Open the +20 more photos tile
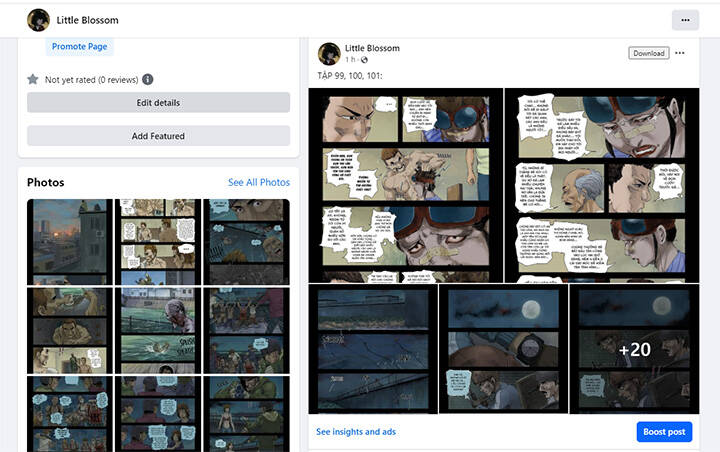720x452 pixels. [x=634, y=349]
